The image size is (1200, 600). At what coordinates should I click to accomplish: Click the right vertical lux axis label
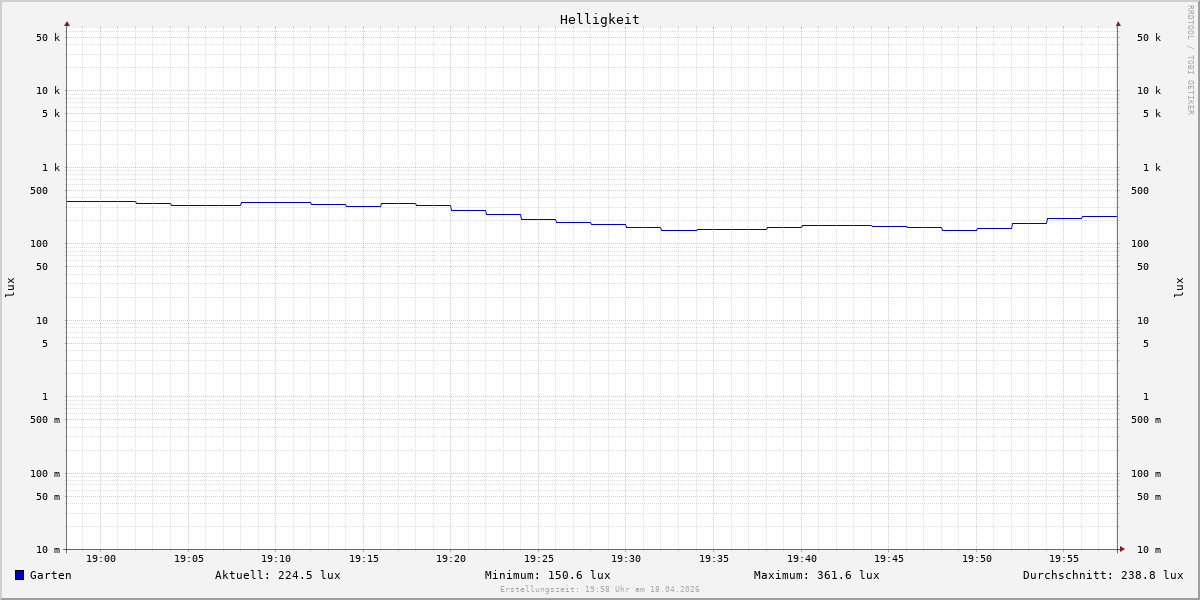[1179, 287]
